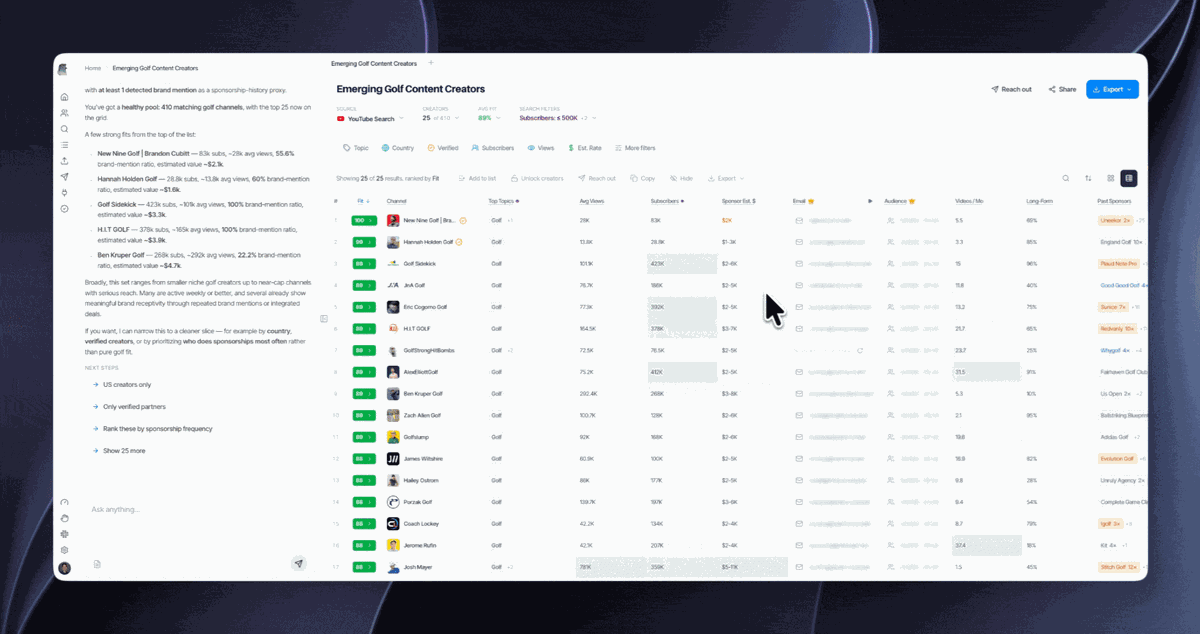Image resolution: width=1200 pixels, height=634 pixels.
Task: Click Add to list in the results toolbar
Action: coord(477,178)
